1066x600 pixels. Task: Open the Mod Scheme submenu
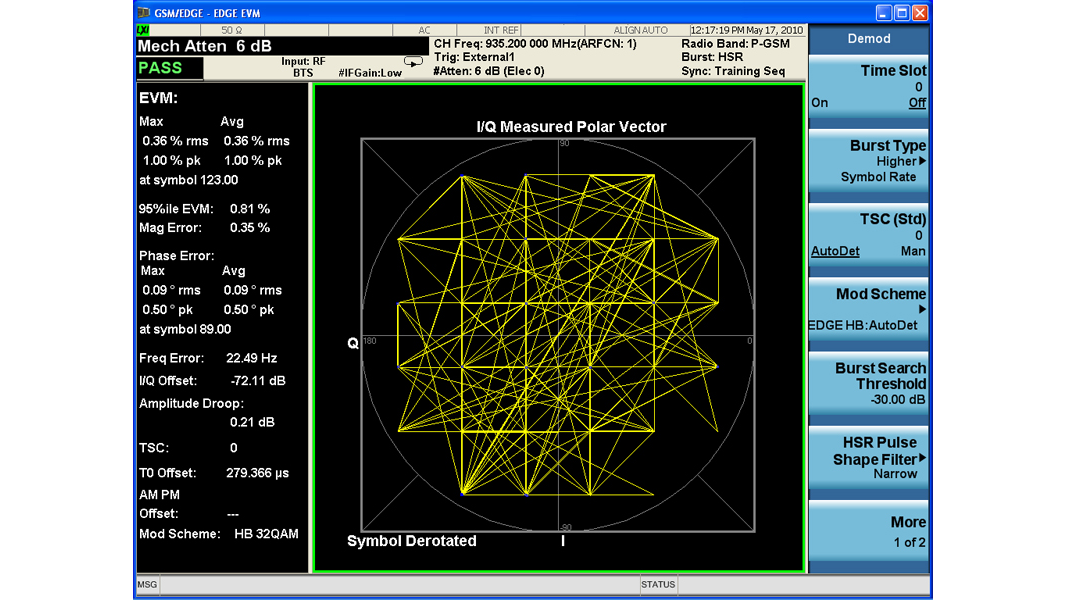pos(868,309)
